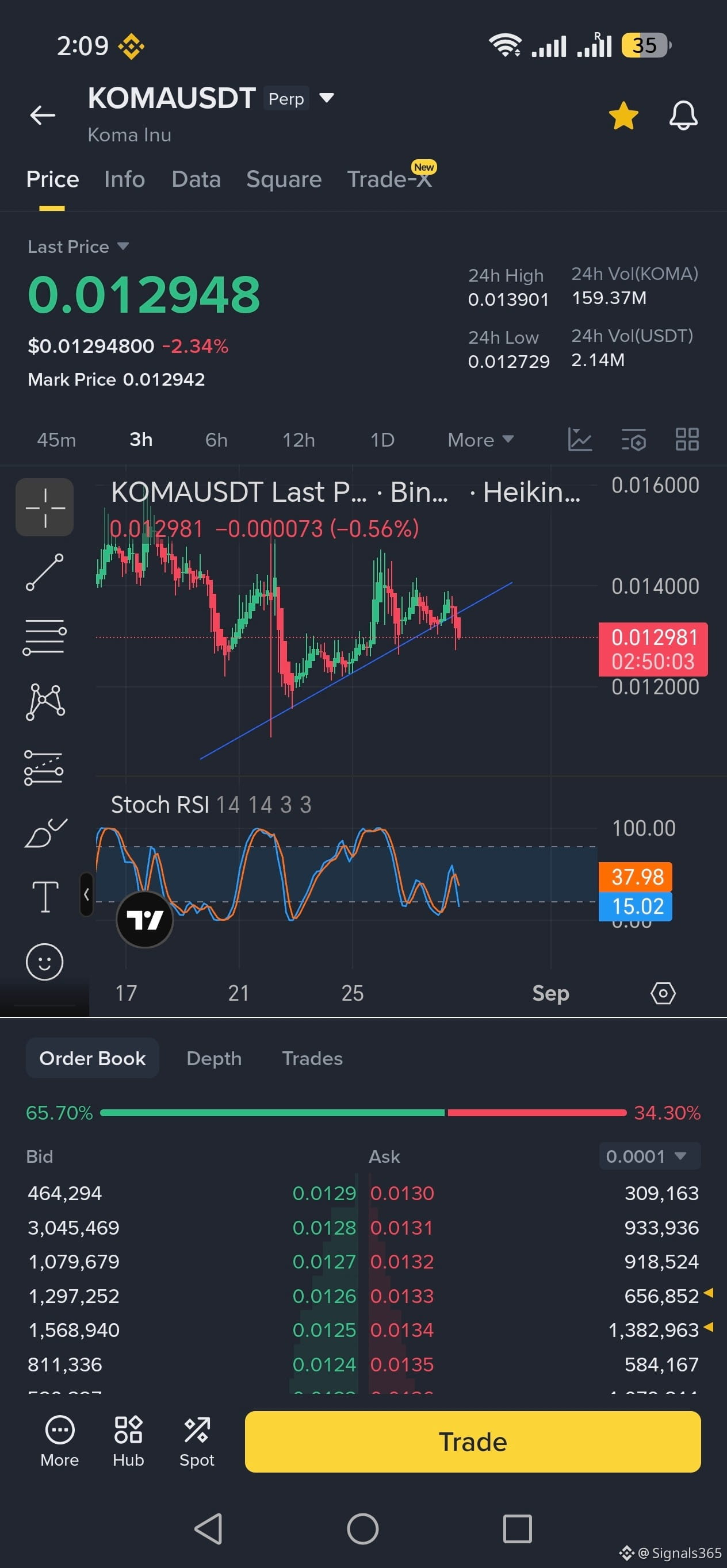The height and width of the screenshot is (1568, 727).
Task: Click the Stoch RSI 14 14 3 3 indicator label
Action: pyautogui.click(x=211, y=805)
